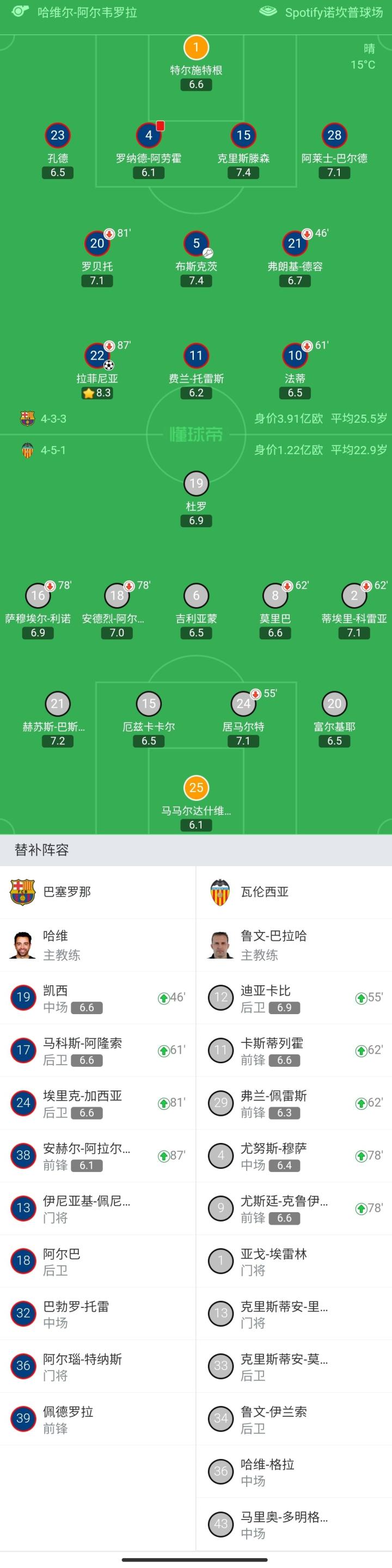Viewport: 392px width, 1568px height.
Task: Tap 居马尔特 number 24 defender badge
Action: (243, 703)
